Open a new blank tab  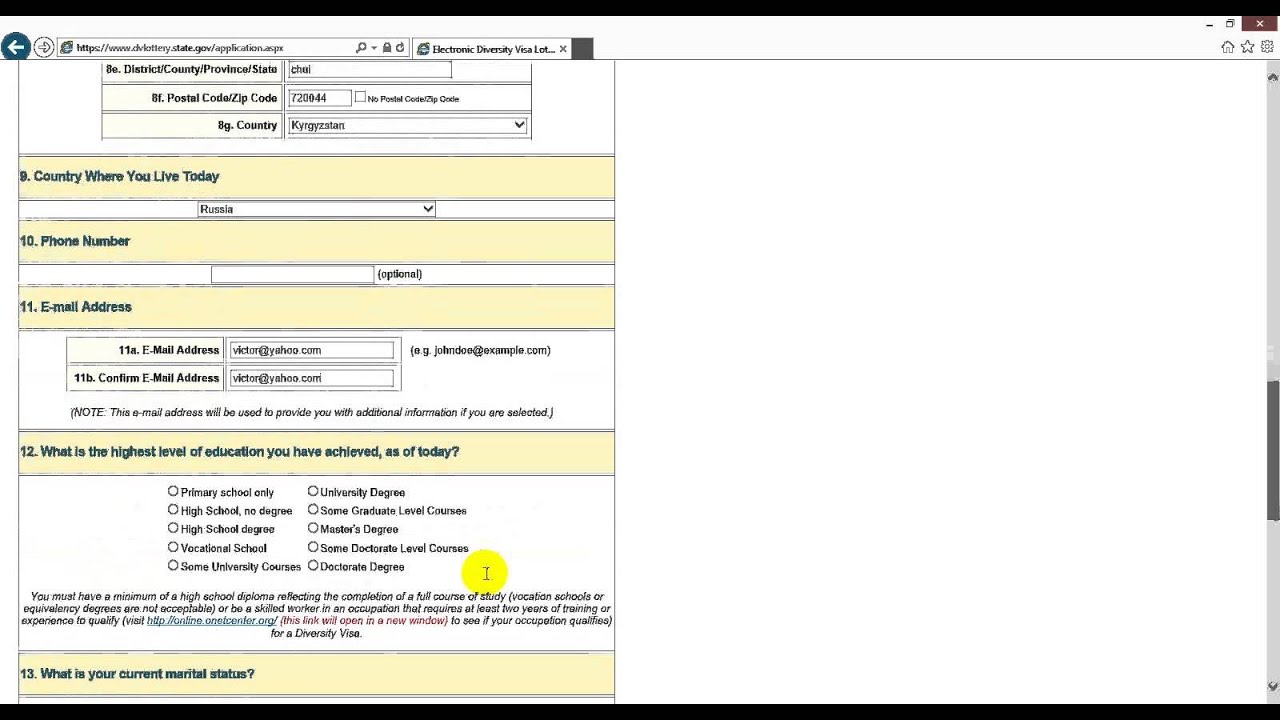pos(582,48)
